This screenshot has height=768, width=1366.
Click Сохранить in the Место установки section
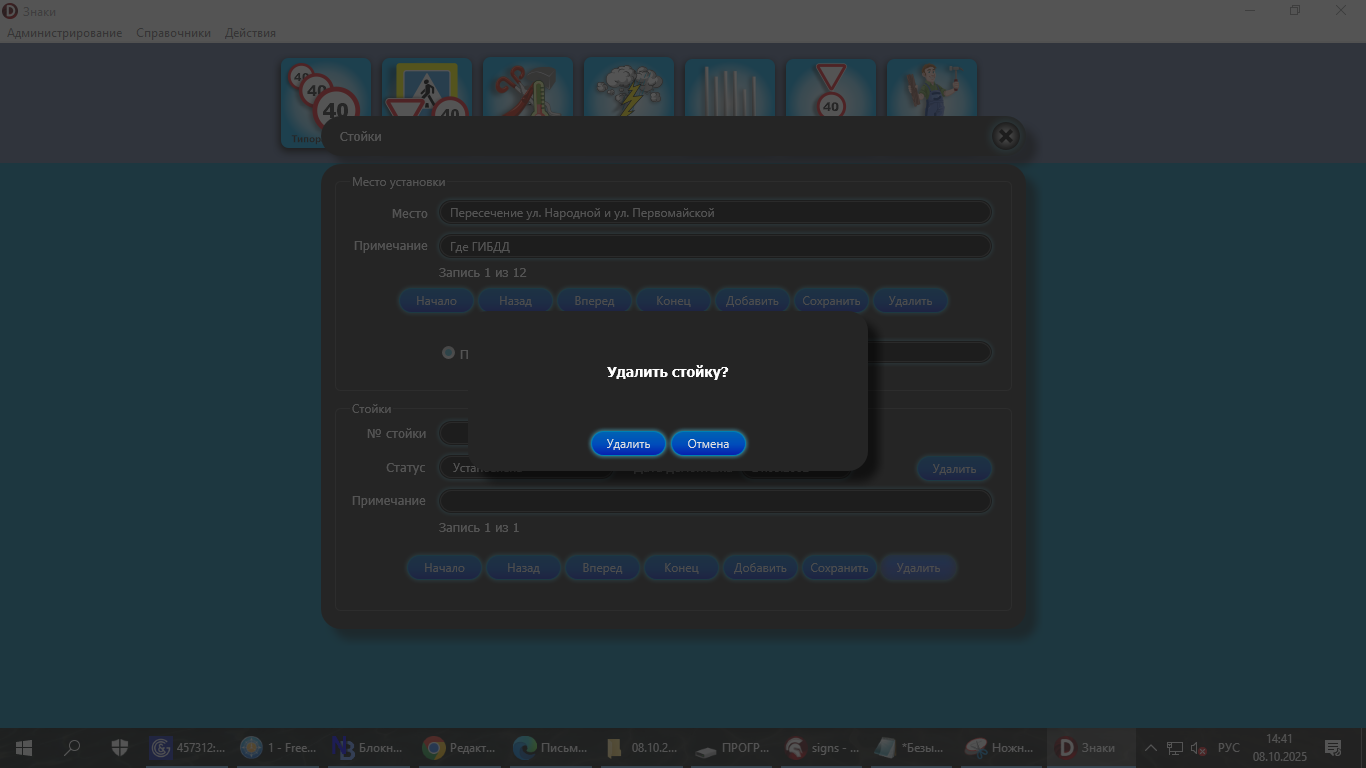(x=831, y=301)
